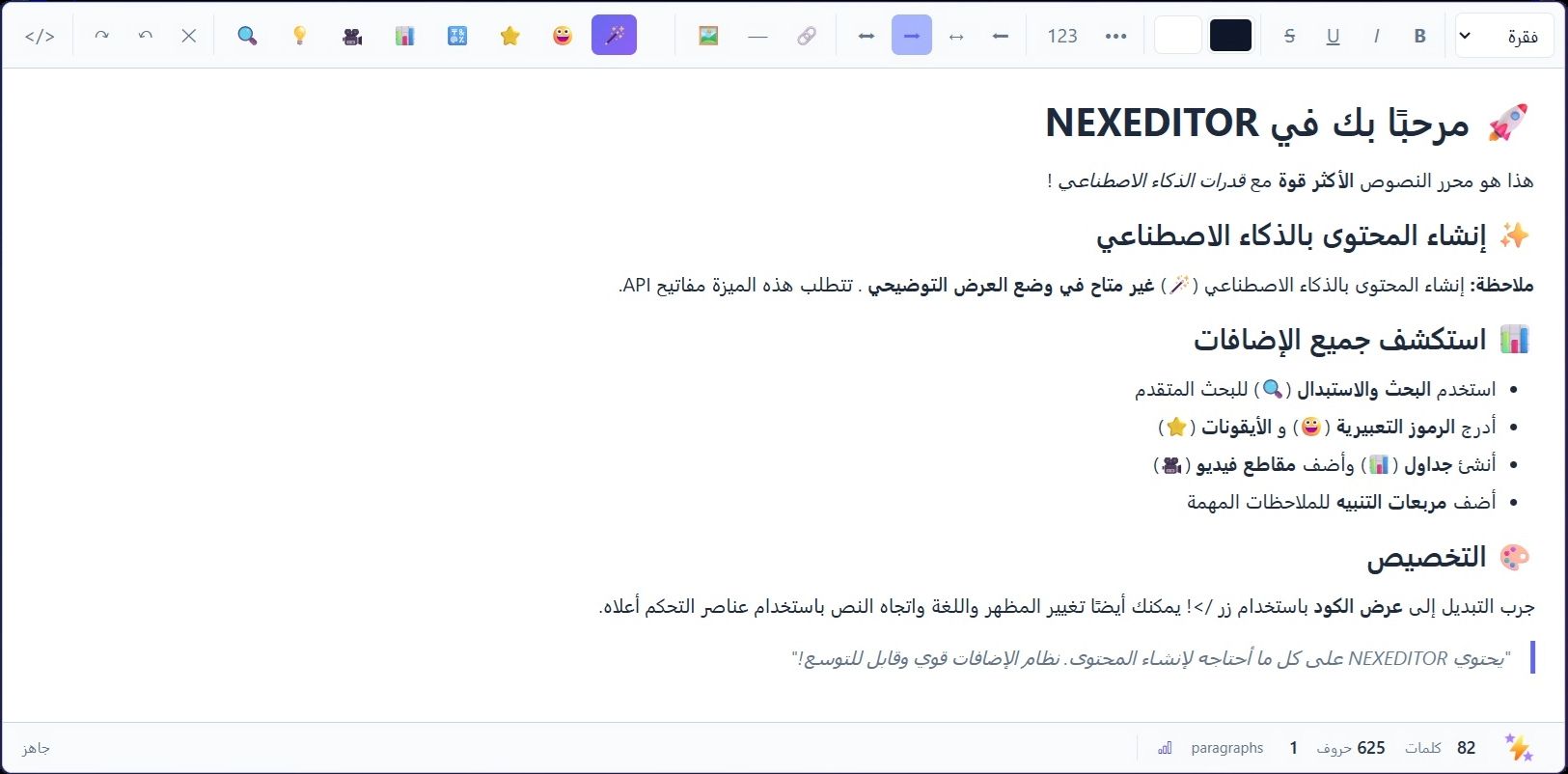Open find and replace with the magnifier icon
This screenshot has height=774, width=1568.
247,37
